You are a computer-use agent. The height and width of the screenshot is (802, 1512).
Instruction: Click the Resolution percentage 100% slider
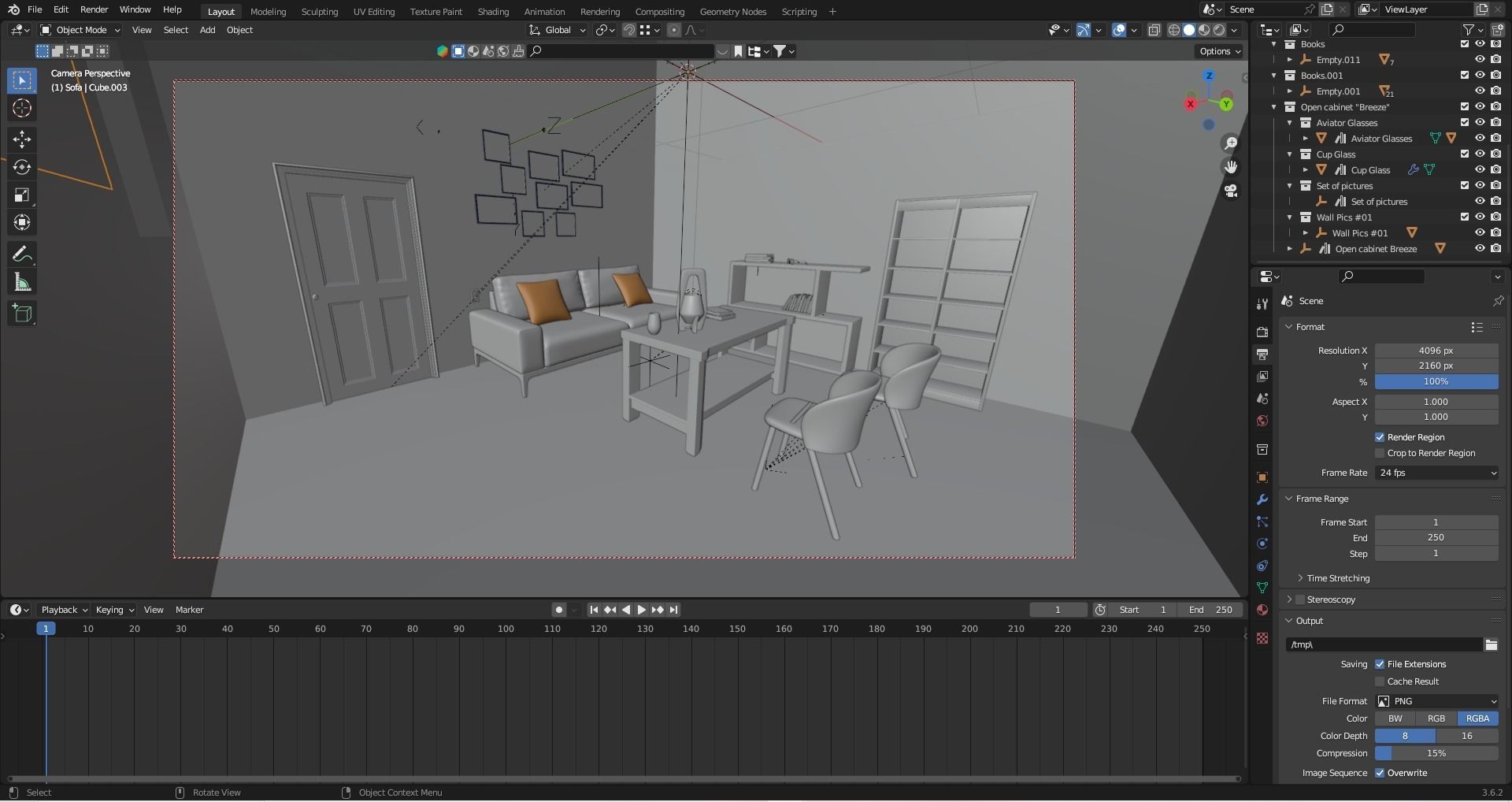coord(1436,381)
